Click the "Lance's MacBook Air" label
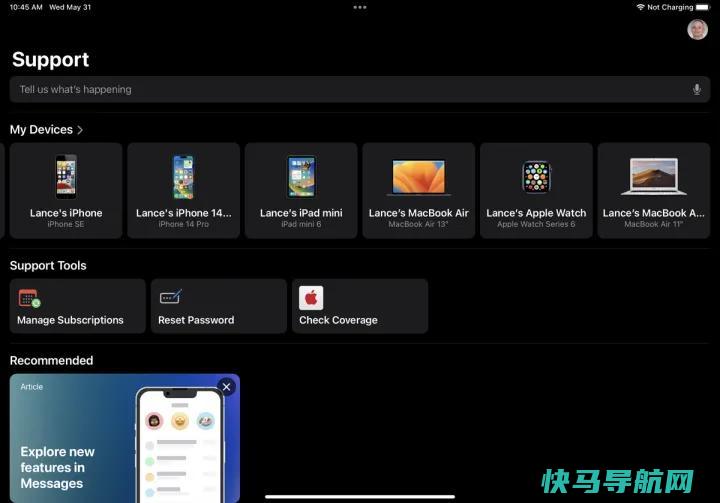Viewport: 720px width, 503px height. (419, 213)
